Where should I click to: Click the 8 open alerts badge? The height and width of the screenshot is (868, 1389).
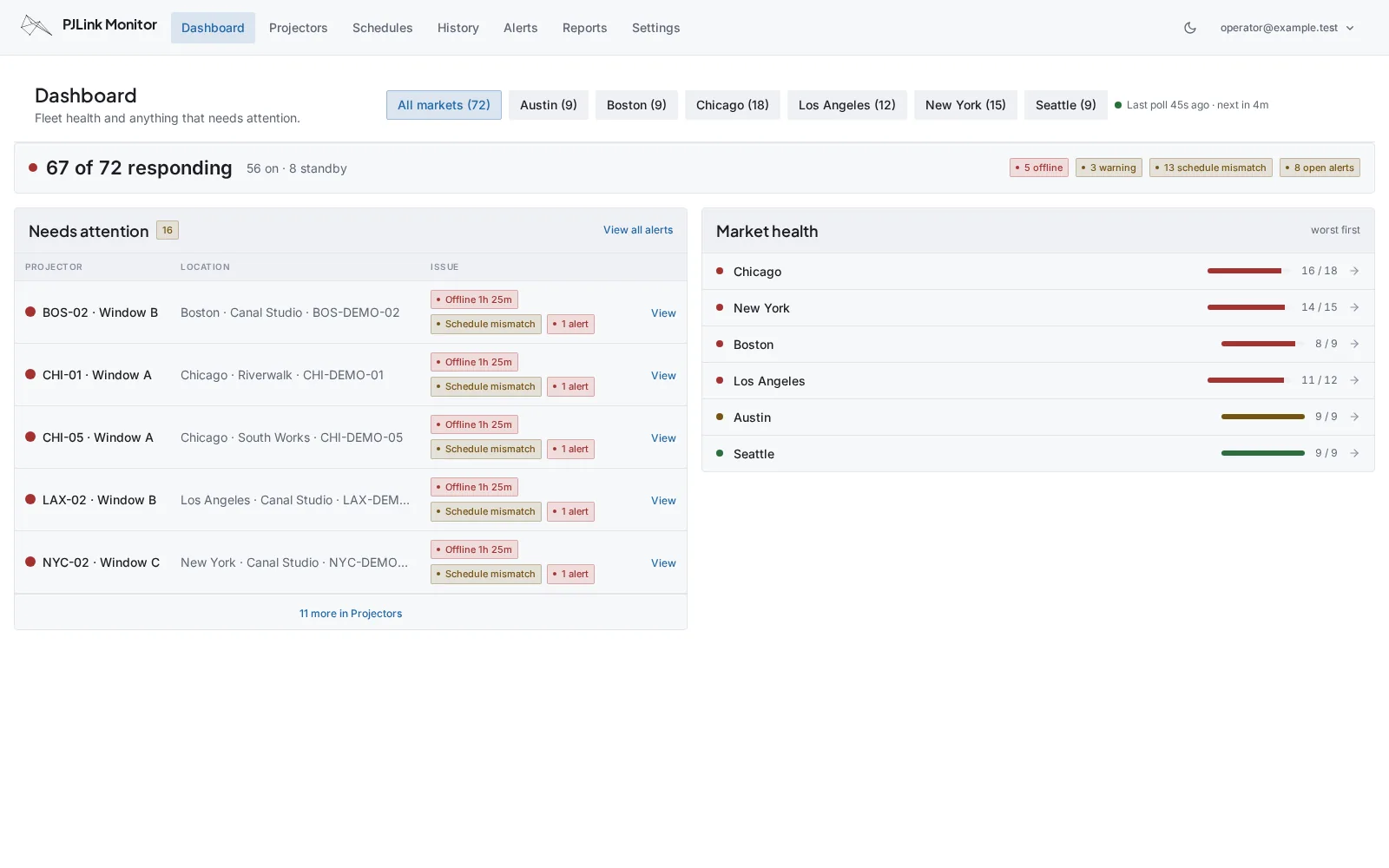click(x=1320, y=168)
